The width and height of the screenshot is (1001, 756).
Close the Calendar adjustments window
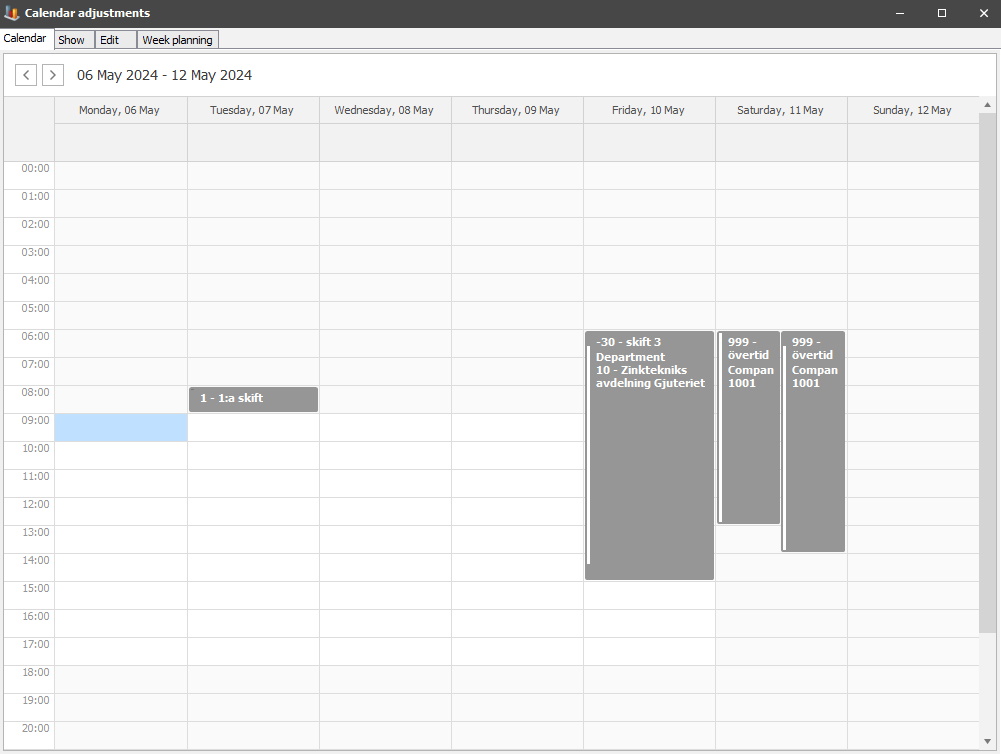point(984,13)
